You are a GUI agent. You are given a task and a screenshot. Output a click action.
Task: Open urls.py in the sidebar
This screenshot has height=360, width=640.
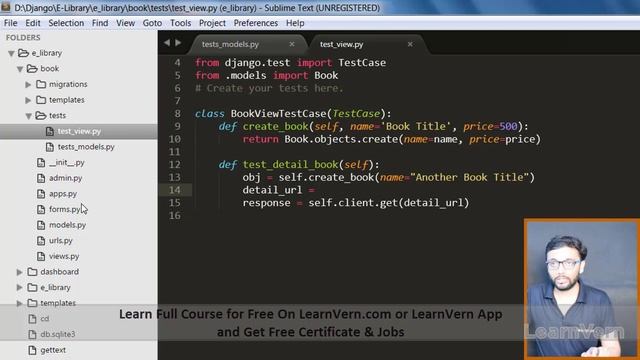coord(60,240)
